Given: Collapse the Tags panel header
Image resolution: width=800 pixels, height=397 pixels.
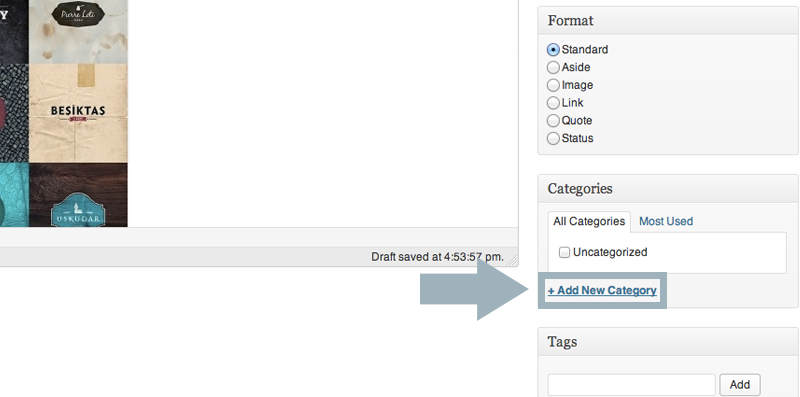Looking at the screenshot, I should (x=668, y=342).
